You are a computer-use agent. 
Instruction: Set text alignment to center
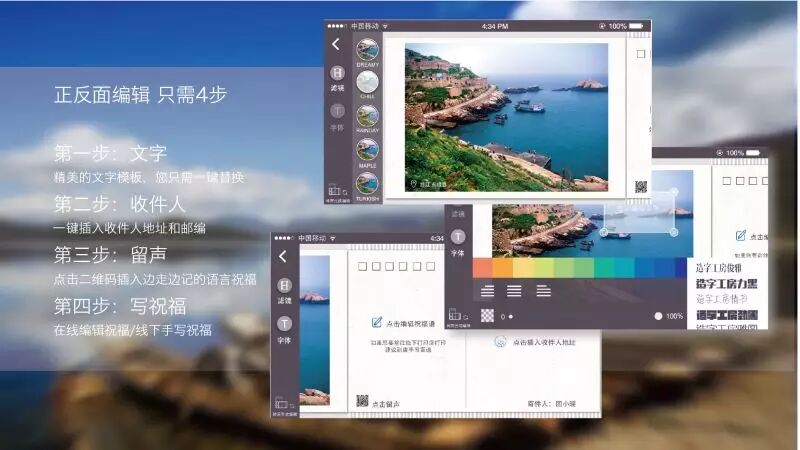click(x=514, y=291)
